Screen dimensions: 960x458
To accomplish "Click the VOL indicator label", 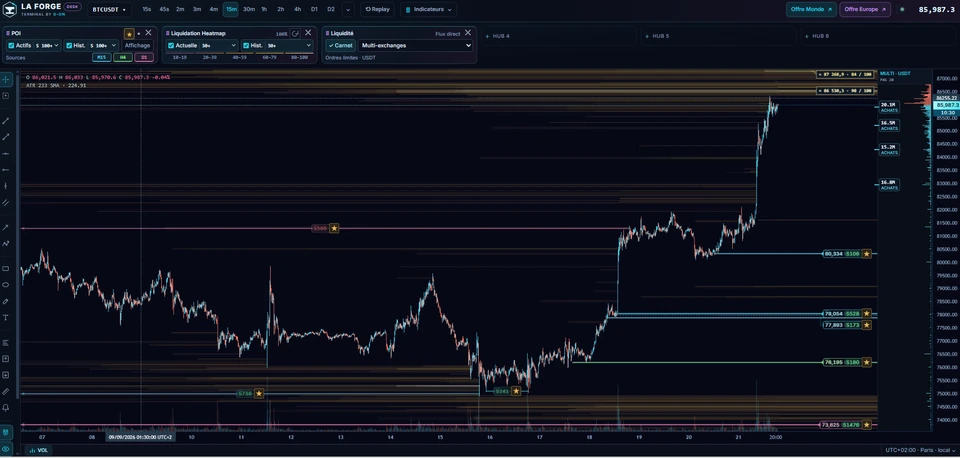I will 39,450.
